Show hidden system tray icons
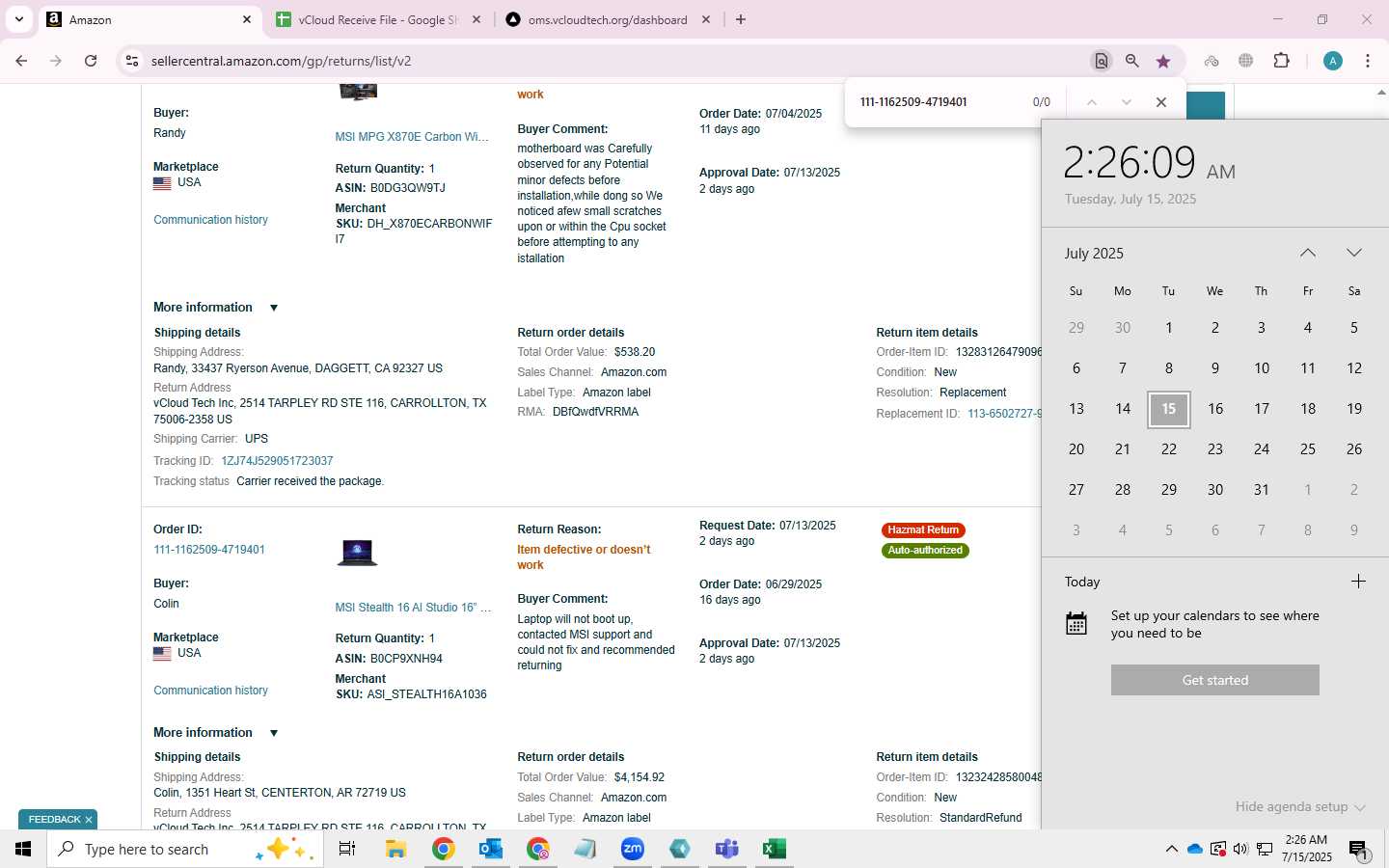 click(x=1171, y=849)
